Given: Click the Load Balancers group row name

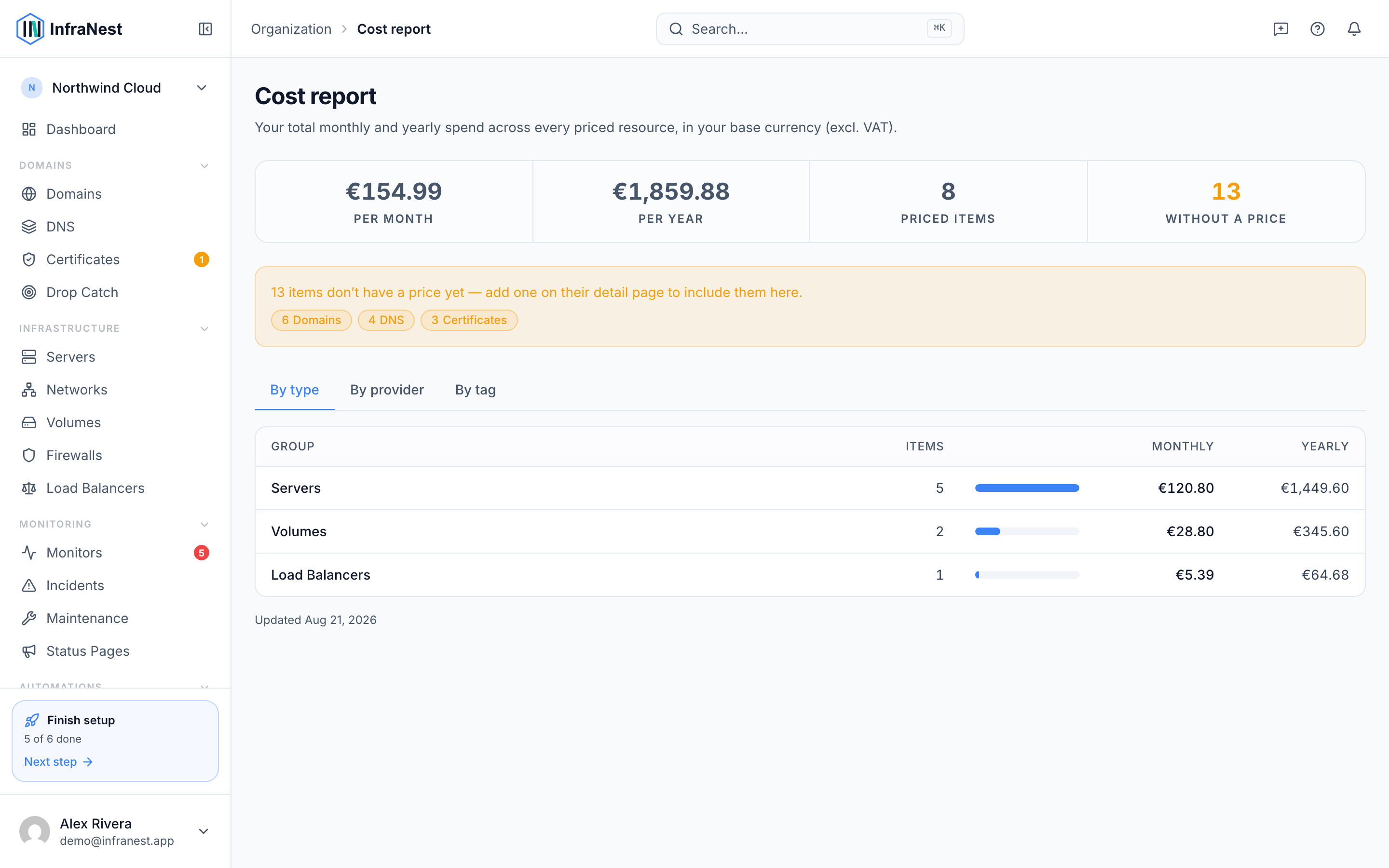Looking at the screenshot, I should (x=320, y=575).
